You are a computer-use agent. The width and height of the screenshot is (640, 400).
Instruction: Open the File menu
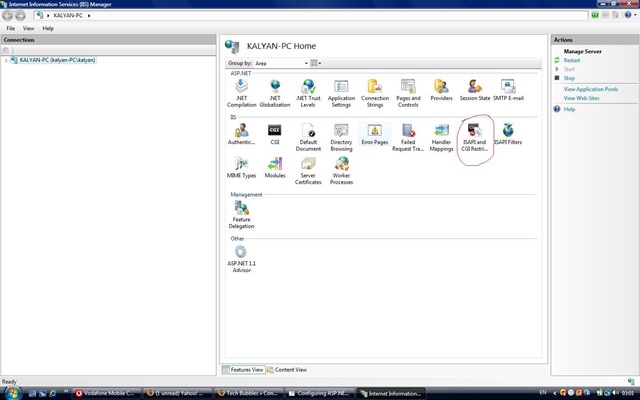[11, 29]
